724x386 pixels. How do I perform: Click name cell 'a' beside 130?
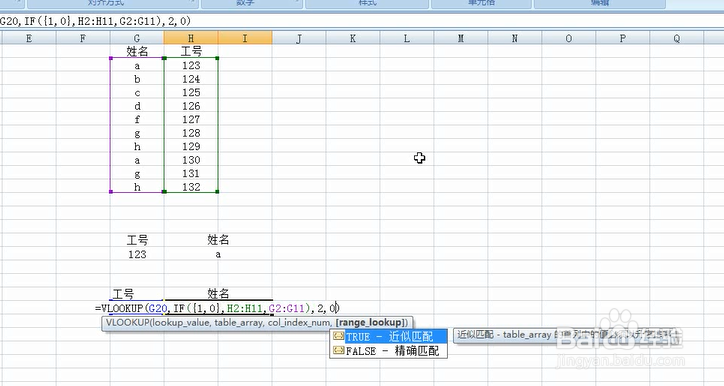pyautogui.click(x=137, y=160)
